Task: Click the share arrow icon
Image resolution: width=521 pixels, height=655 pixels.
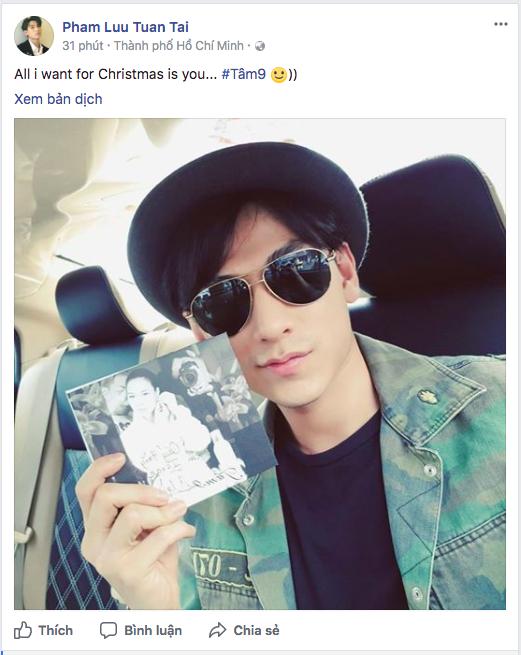Action: (217, 630)
